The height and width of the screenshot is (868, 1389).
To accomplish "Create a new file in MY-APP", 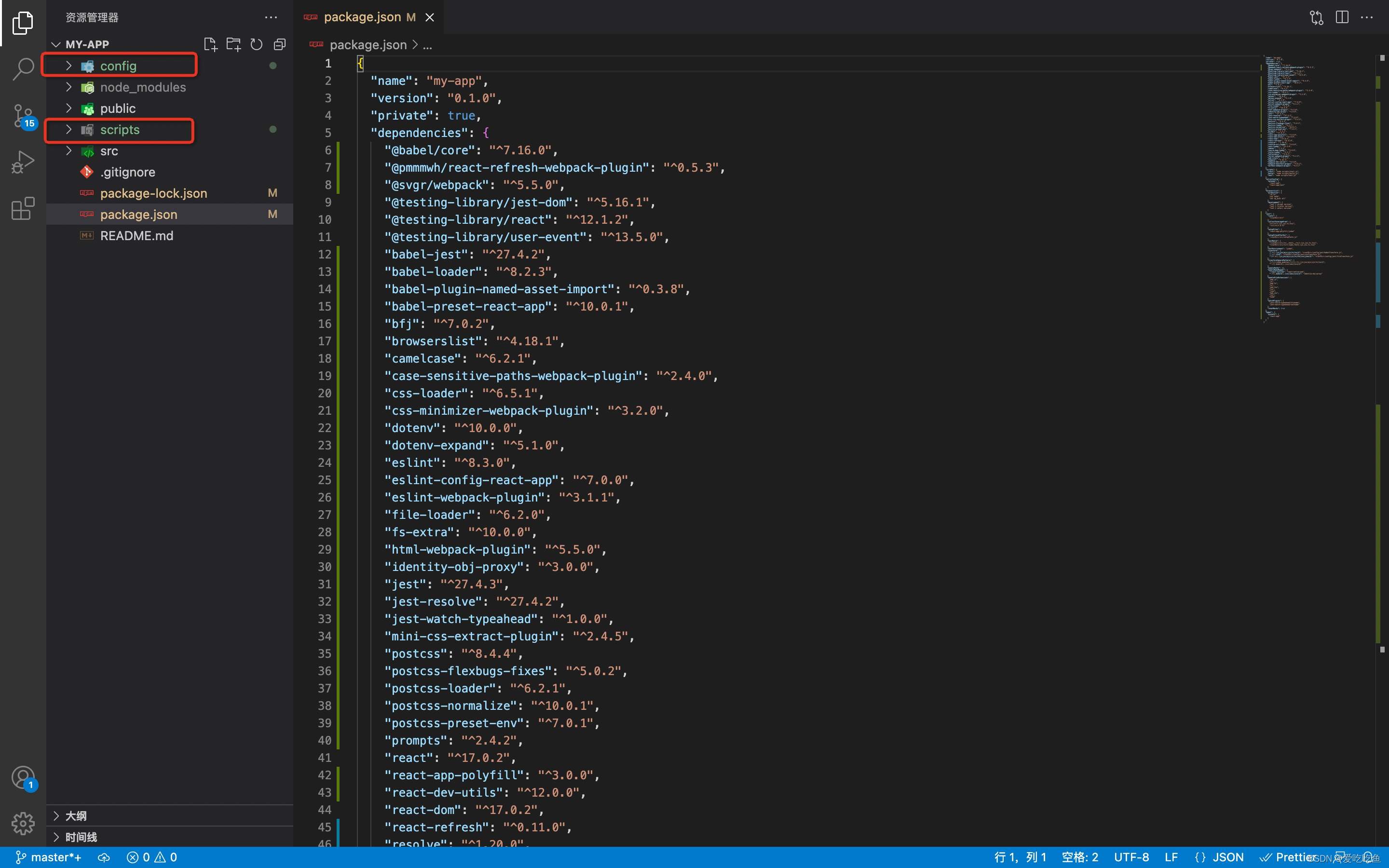I will click(211, 44).
